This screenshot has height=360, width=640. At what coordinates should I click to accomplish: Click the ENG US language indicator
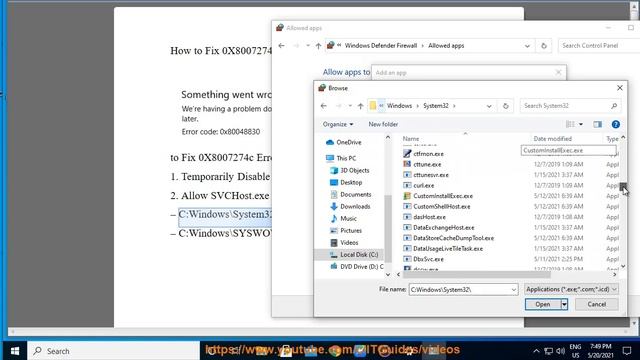tap(575, 351)
